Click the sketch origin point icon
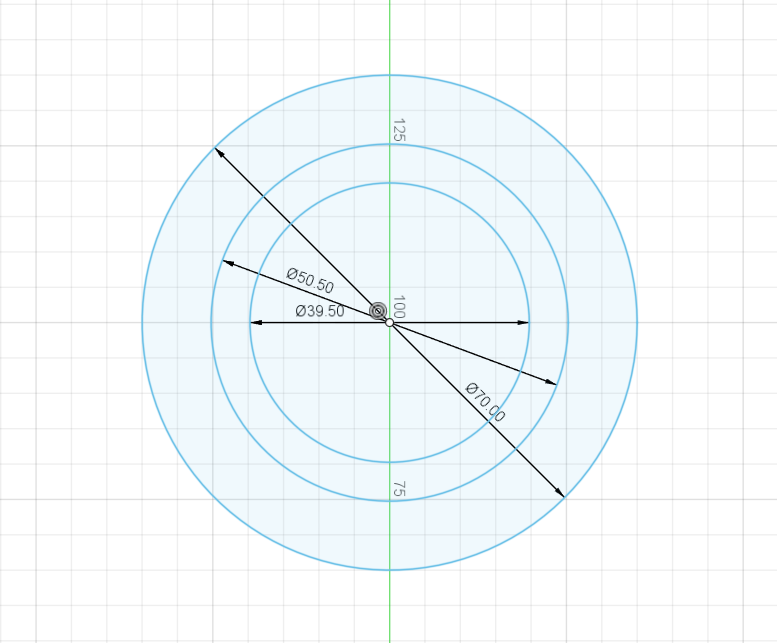This screenshot has width=777, height=643. tap(379, 311)
